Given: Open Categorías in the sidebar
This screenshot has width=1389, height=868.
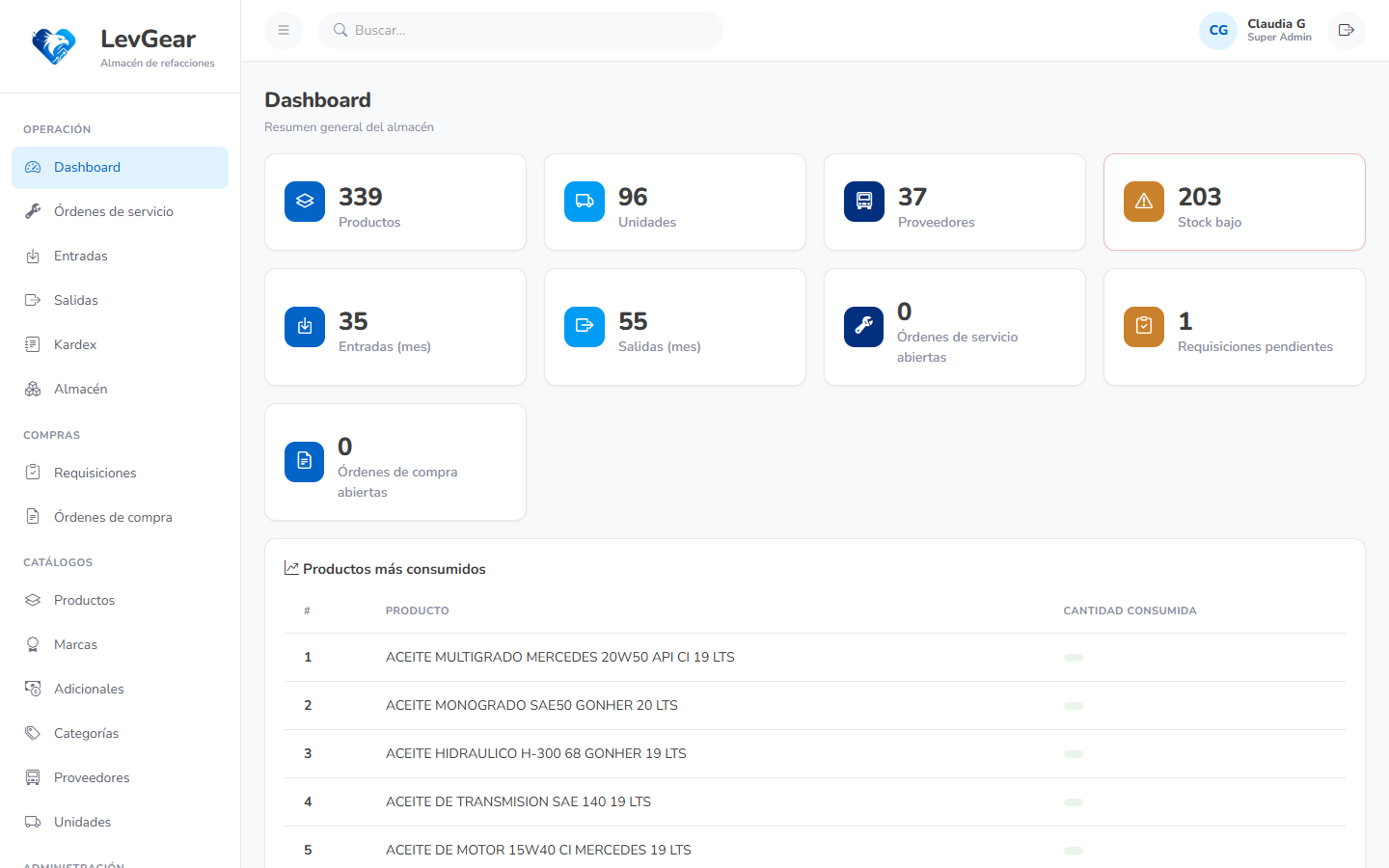Looking at the screenshot, I should pyautogui.click(x=120, y=733).
